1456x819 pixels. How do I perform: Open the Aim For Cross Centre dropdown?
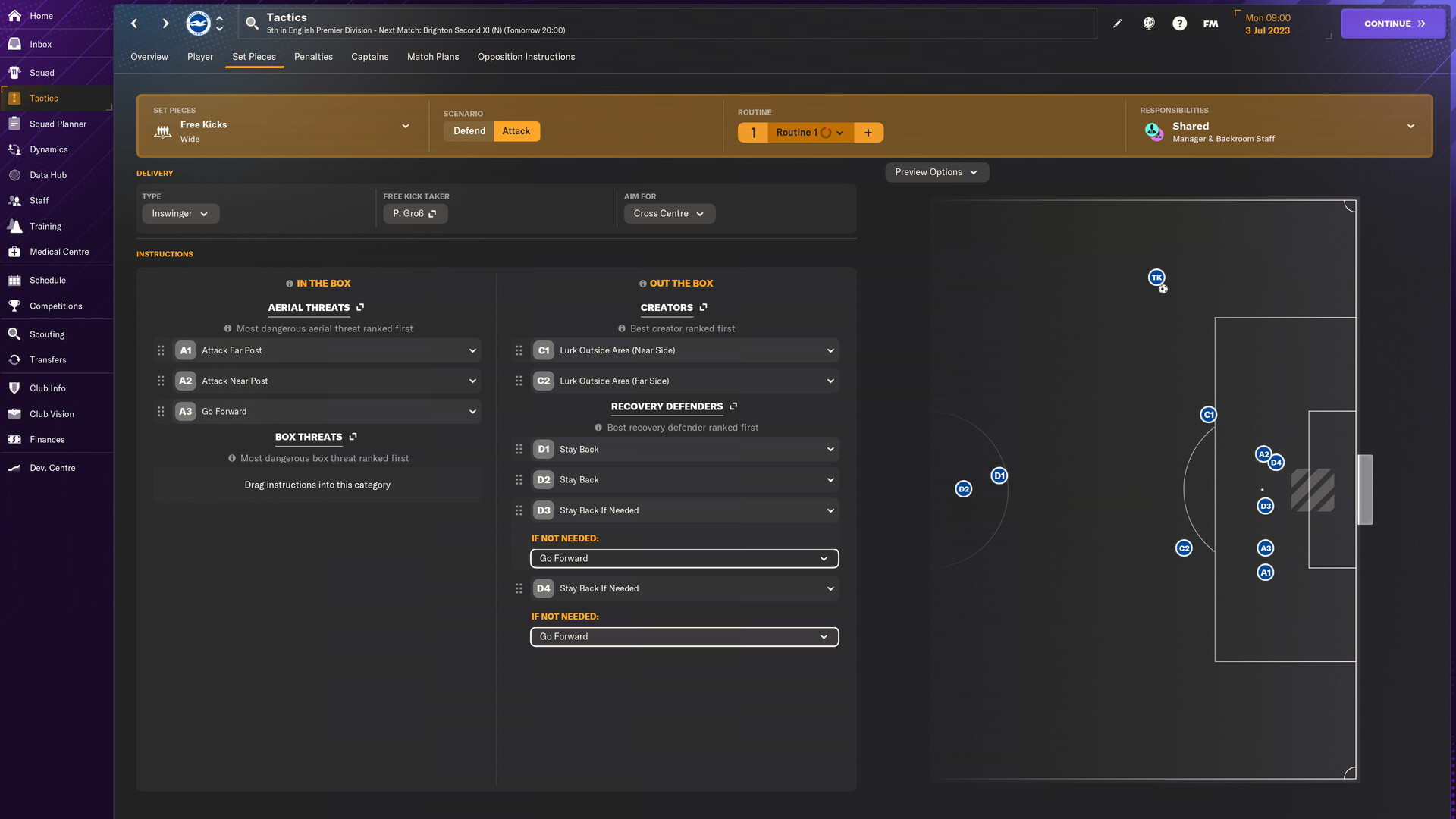669,213
